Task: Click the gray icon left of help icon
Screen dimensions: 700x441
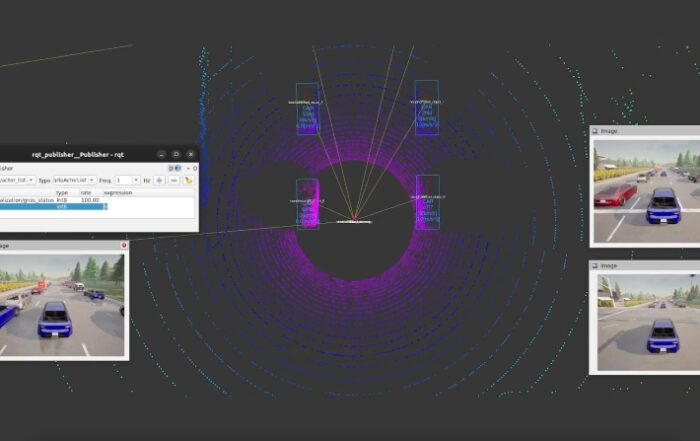Action: pos(171,168)
